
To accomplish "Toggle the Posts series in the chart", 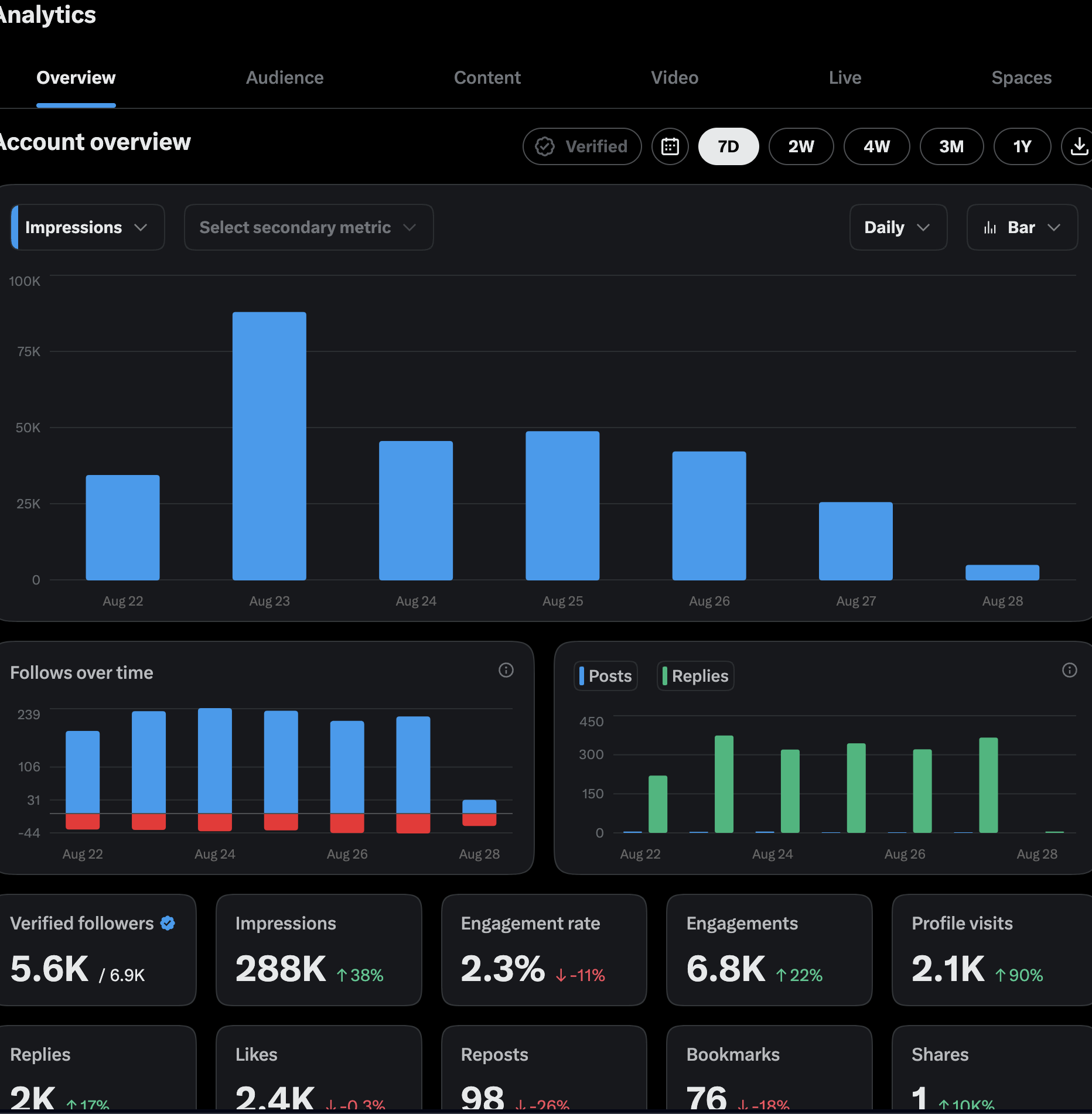I will [605, 676].
